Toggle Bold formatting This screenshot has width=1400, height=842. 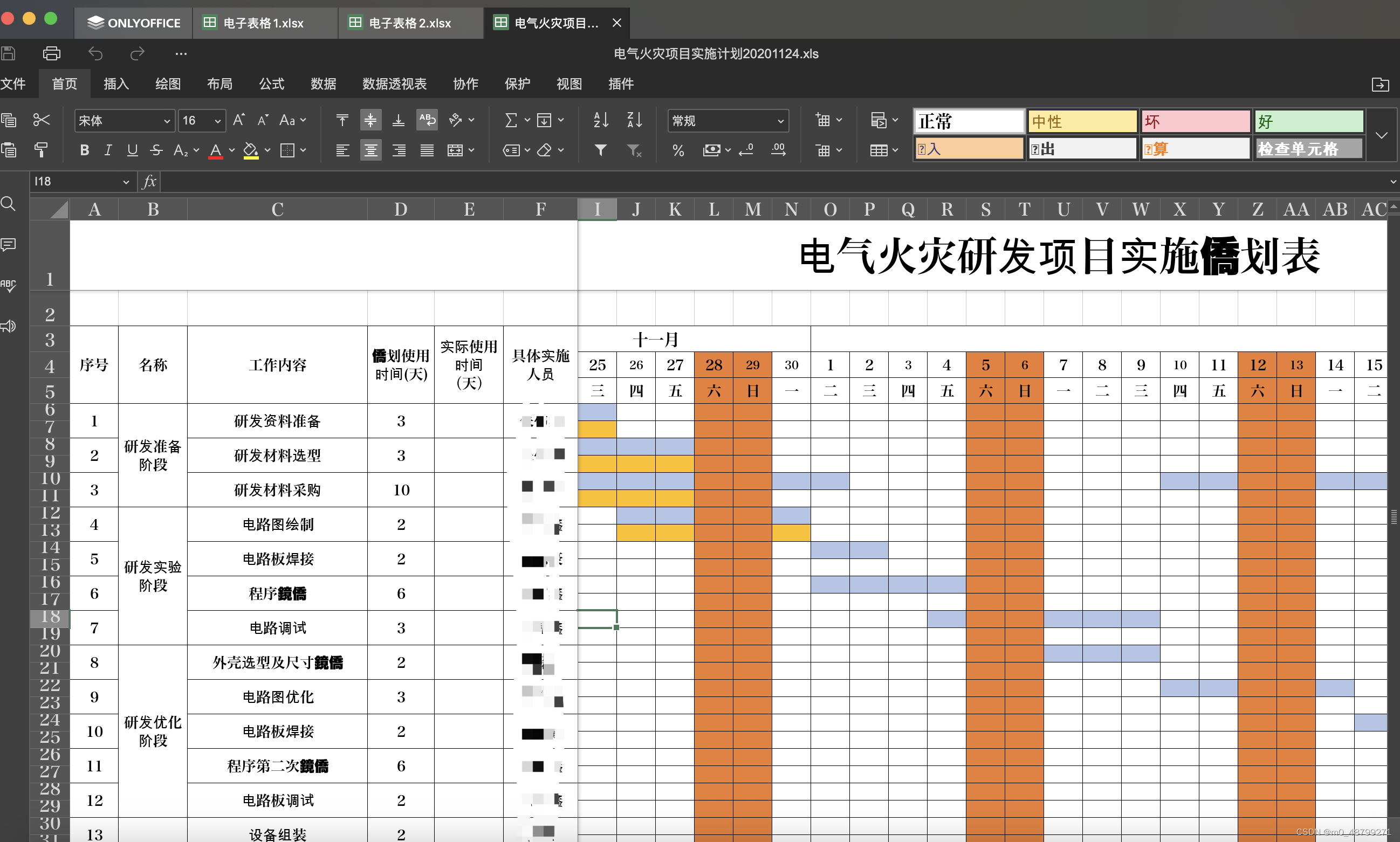[85, 150]
